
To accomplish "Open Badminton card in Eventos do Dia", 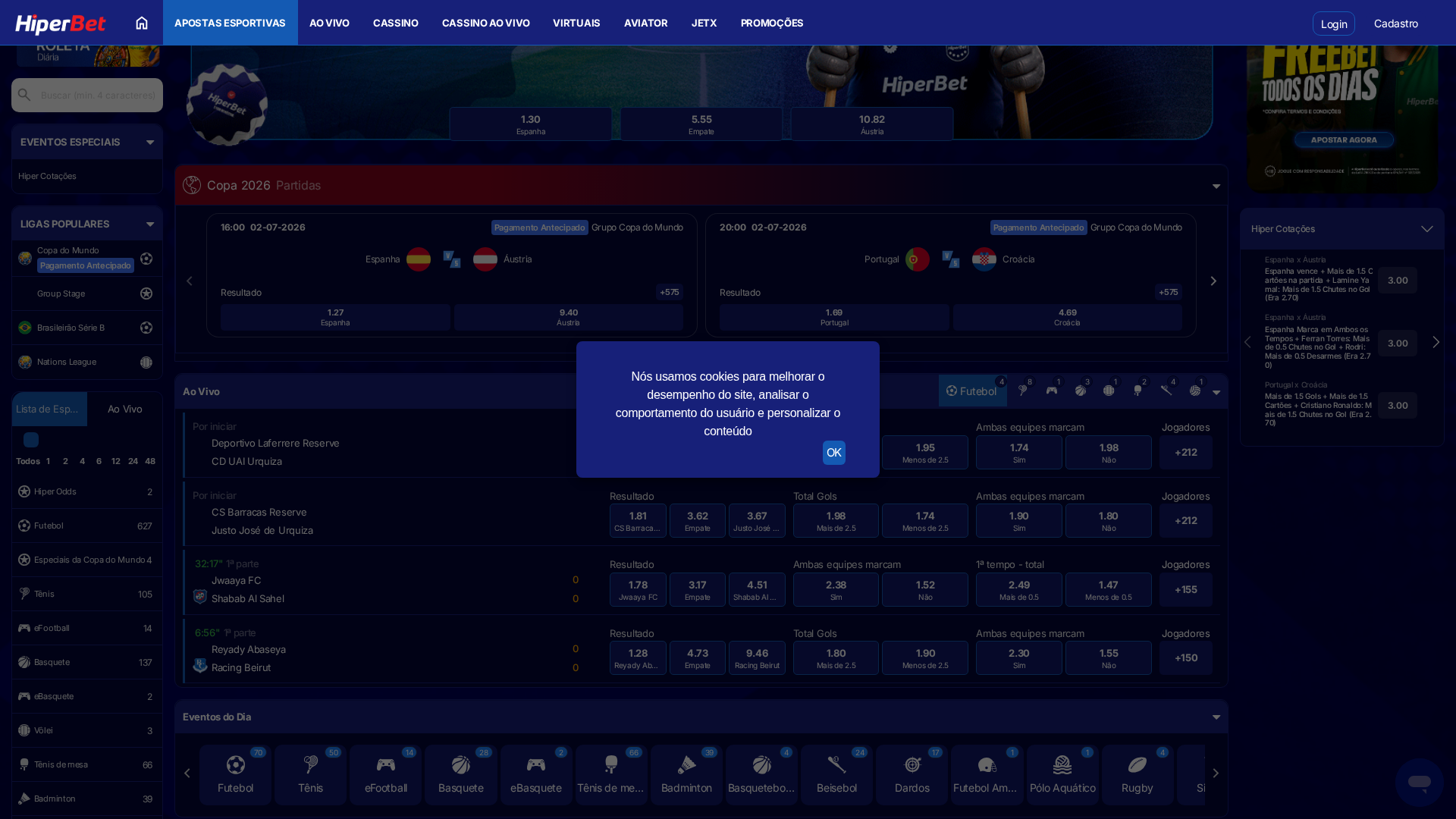I will (x=686, y=774).
